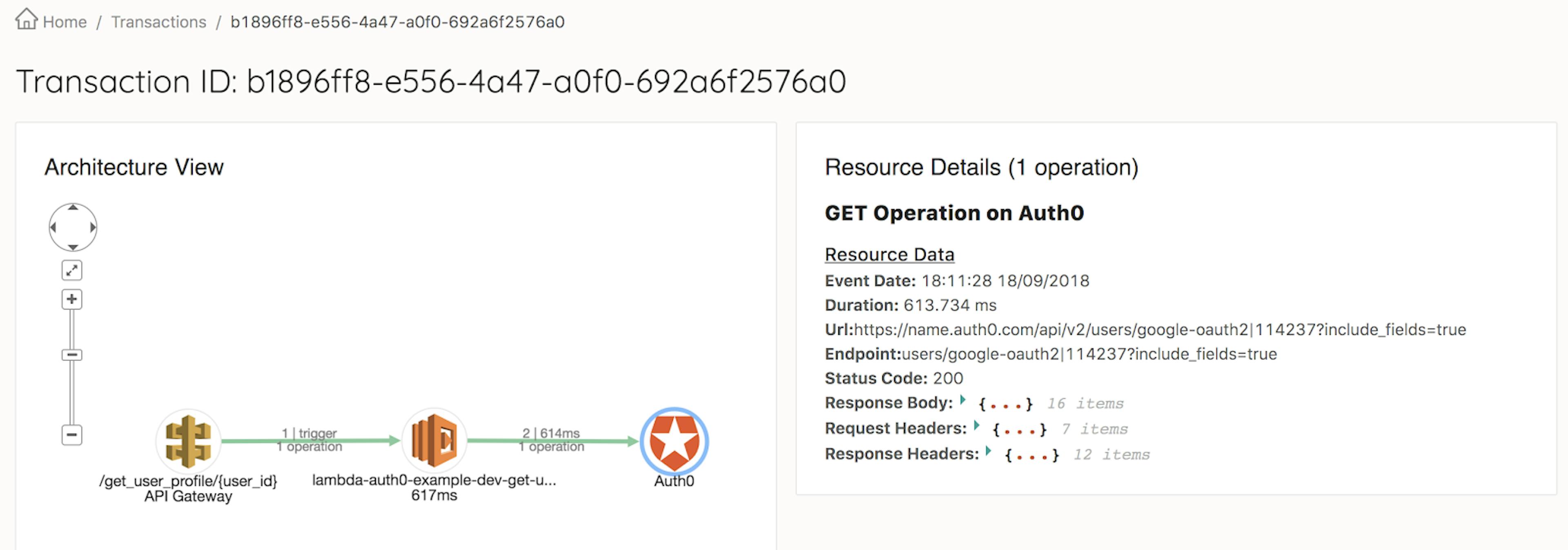
Task: Click the Home house icon
Action: (26, 20)
